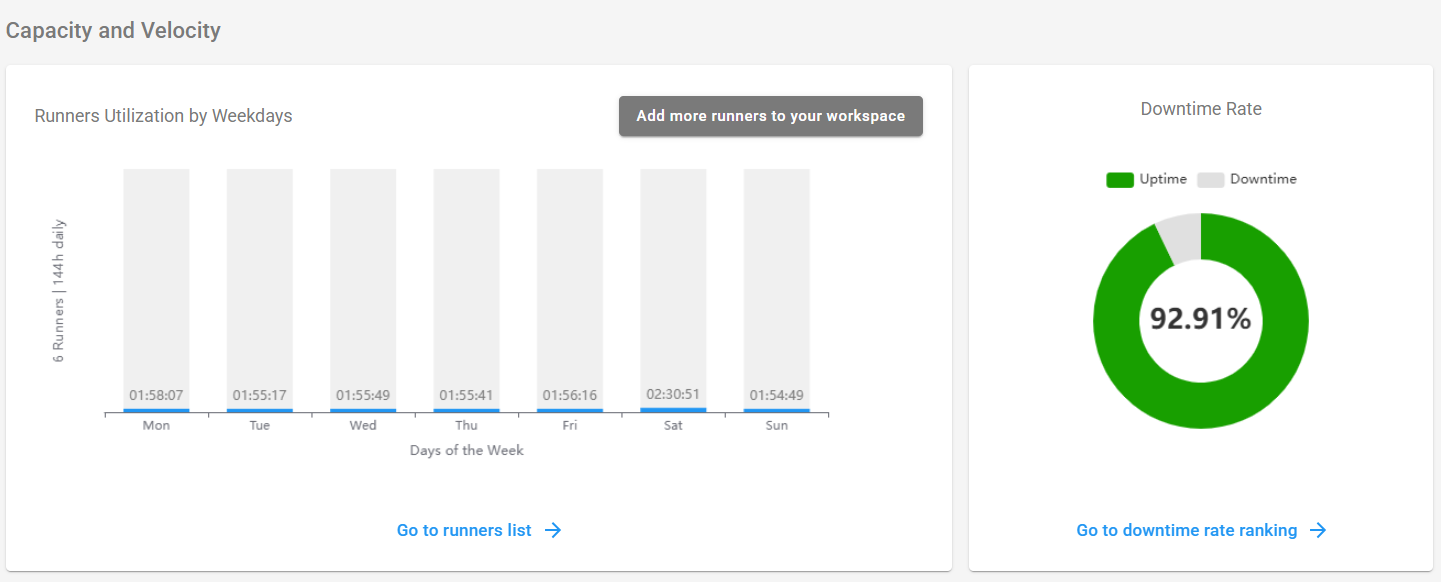Click the 01:58:07 value on Monday
The height and width of the screenshot is (582, 1441).
tap(156, 396)
